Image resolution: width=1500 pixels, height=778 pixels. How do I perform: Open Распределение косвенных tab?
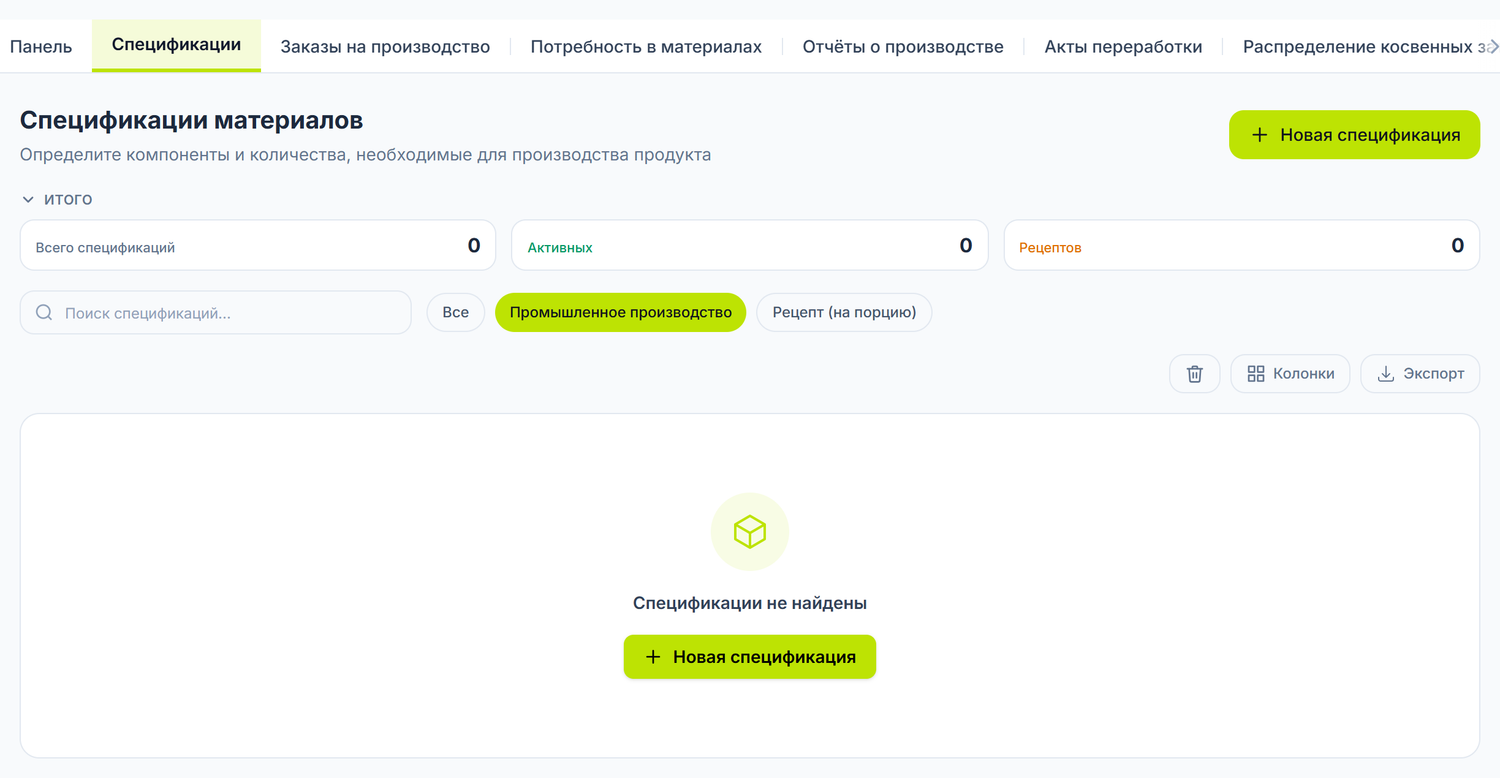[x=1365, y=46]
